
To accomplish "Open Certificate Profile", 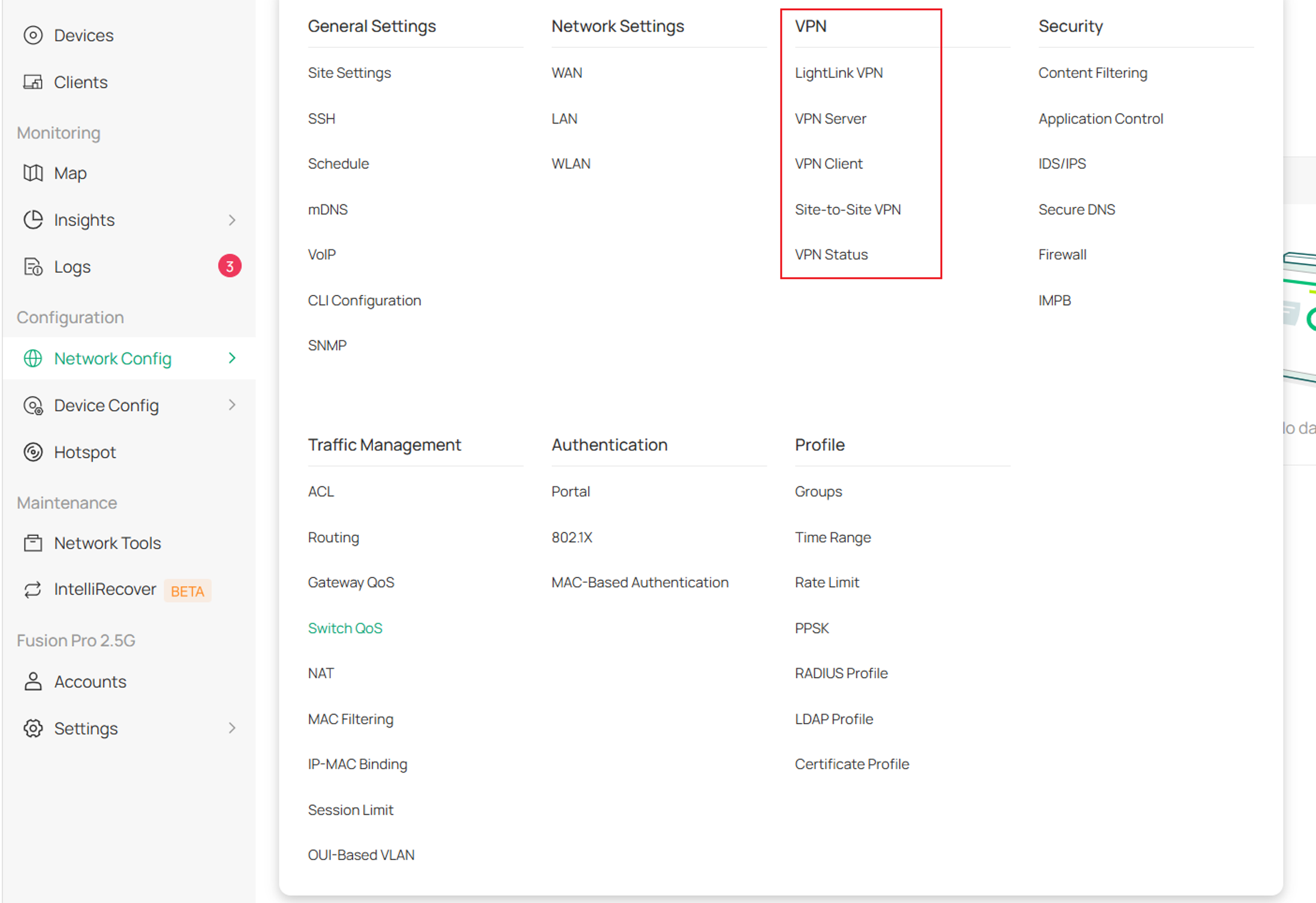I will point(852,764).
